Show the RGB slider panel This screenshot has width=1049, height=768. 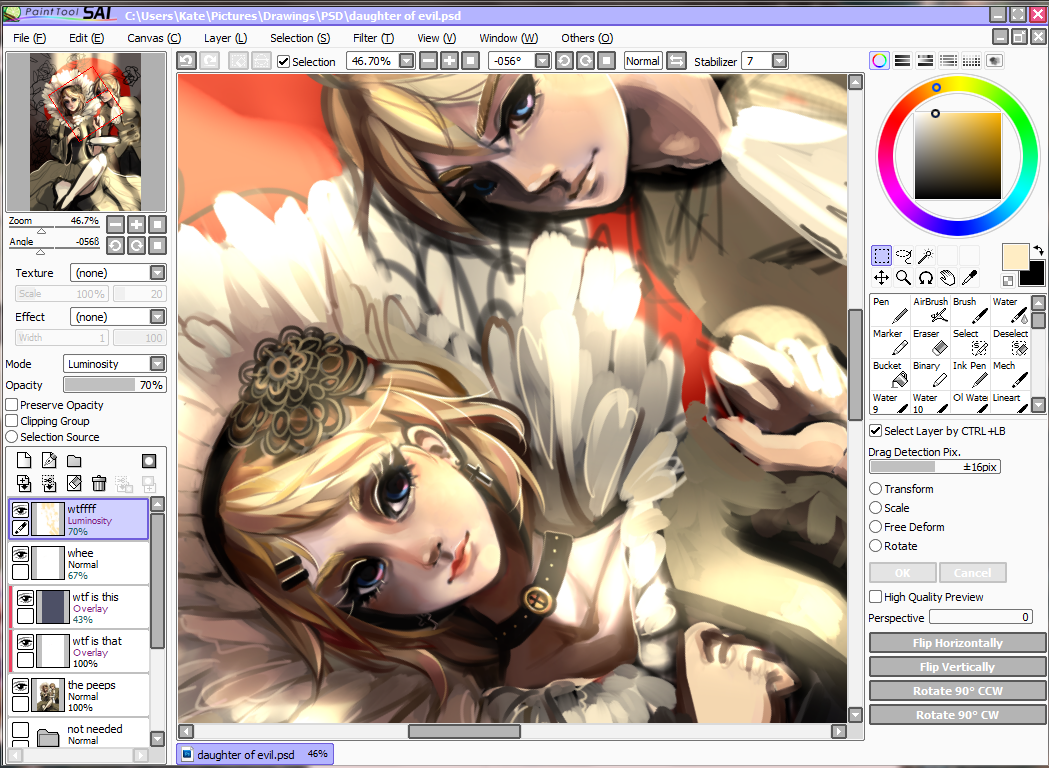click(902, 61)
